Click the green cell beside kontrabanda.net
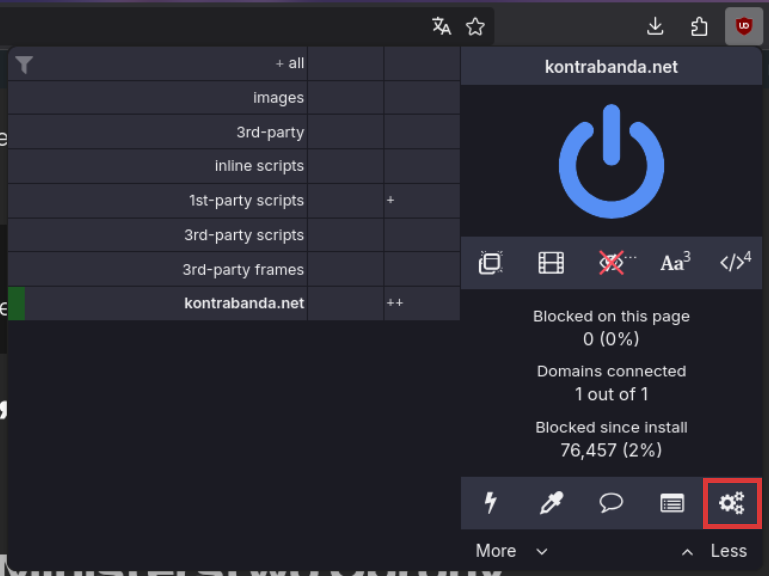This screenshot has height=576, width=769. (x=16, y=303)
